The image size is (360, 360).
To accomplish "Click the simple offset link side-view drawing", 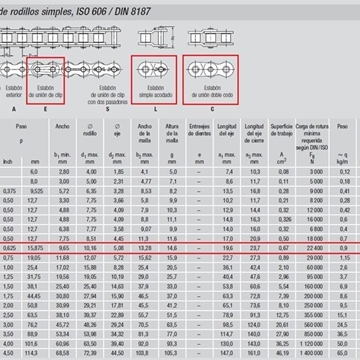I will click(154, 69).
